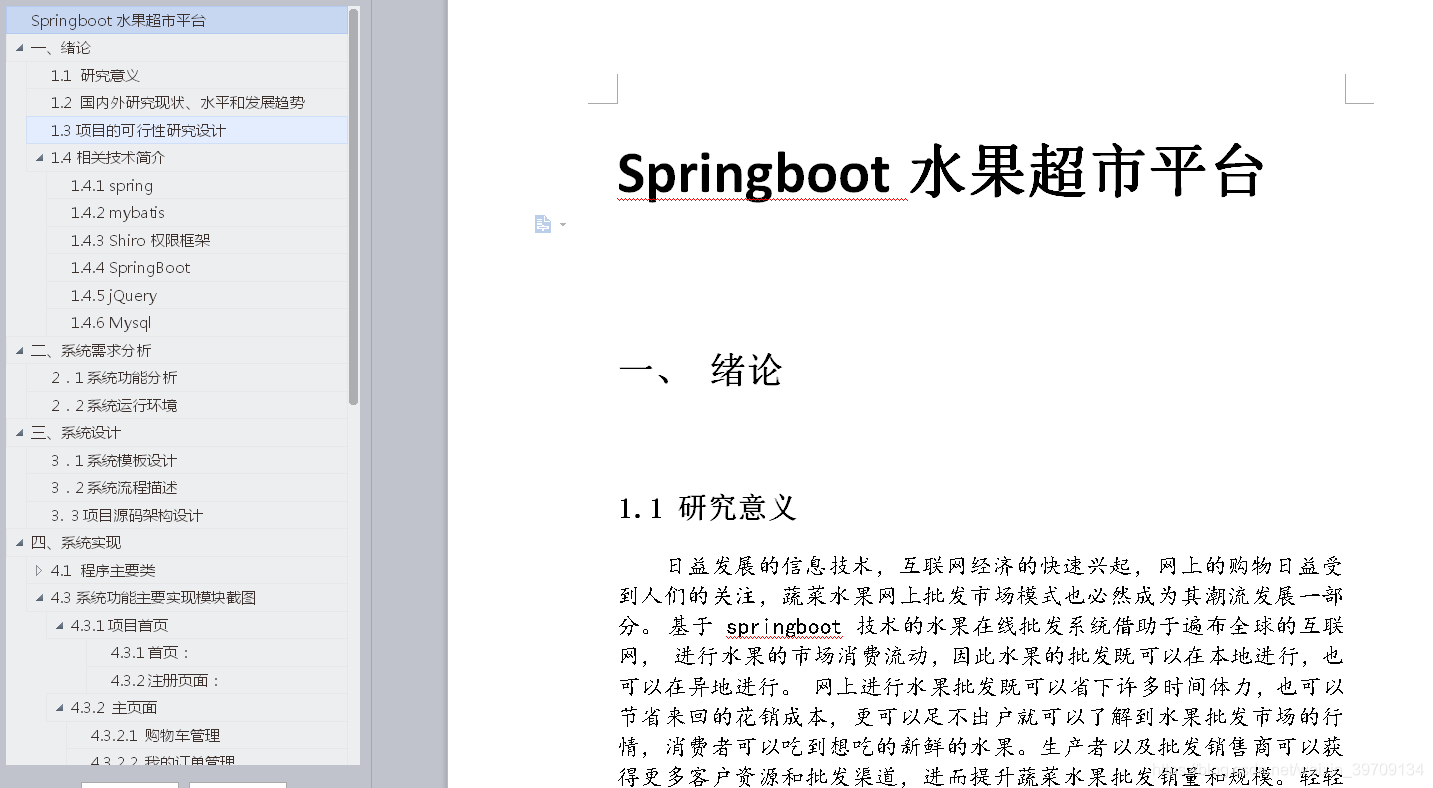Go to 1.1 研究意义 in navigation pane
Viewport: 1433px width, 788px height.
click(95, 75)
